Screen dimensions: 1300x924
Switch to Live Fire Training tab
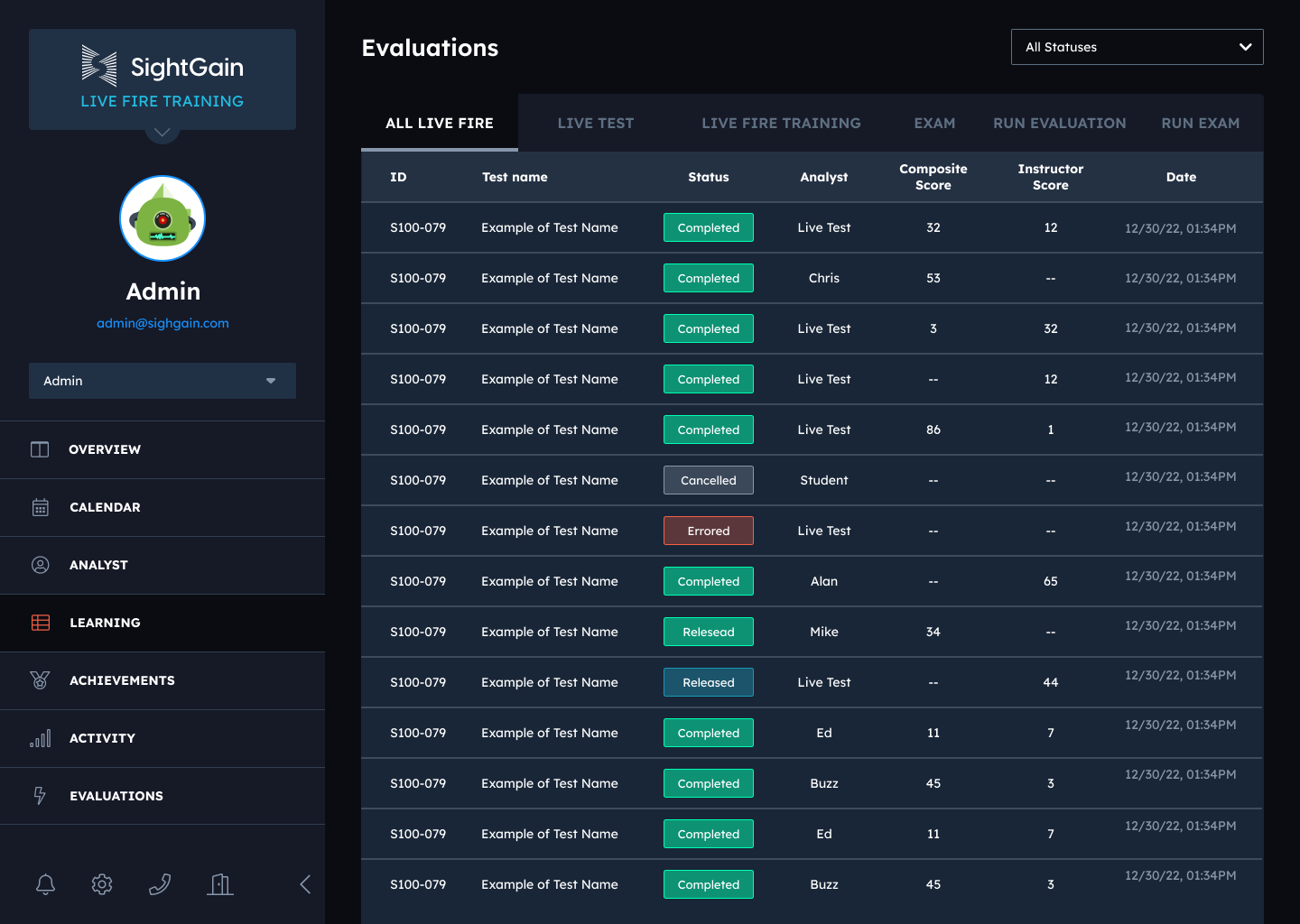782,123
